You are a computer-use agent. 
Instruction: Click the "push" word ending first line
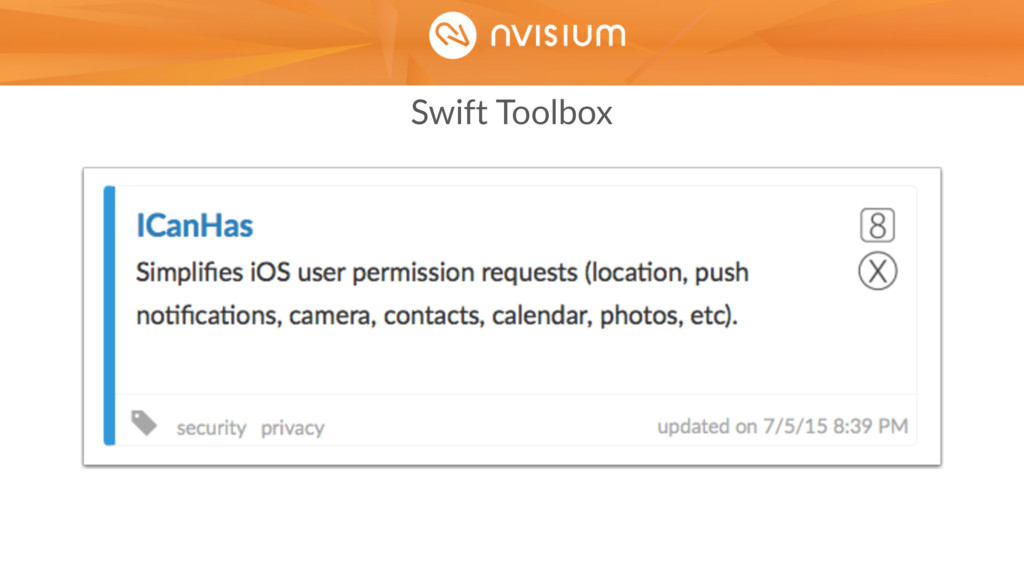tap(722, 274)
